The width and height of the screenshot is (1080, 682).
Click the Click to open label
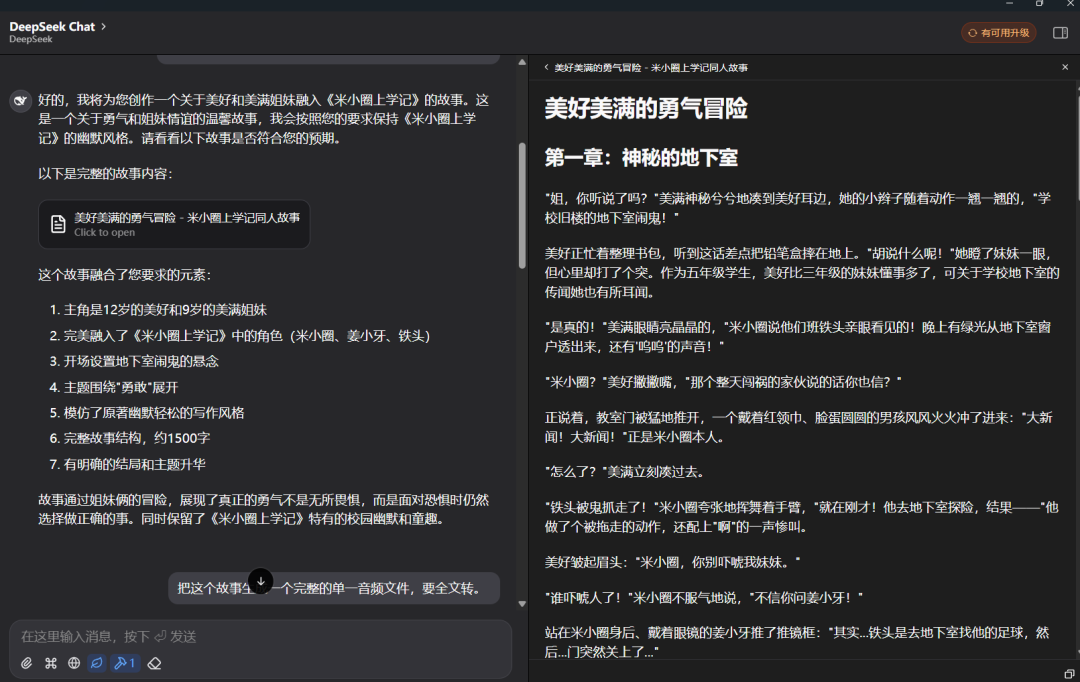(105, 233)
